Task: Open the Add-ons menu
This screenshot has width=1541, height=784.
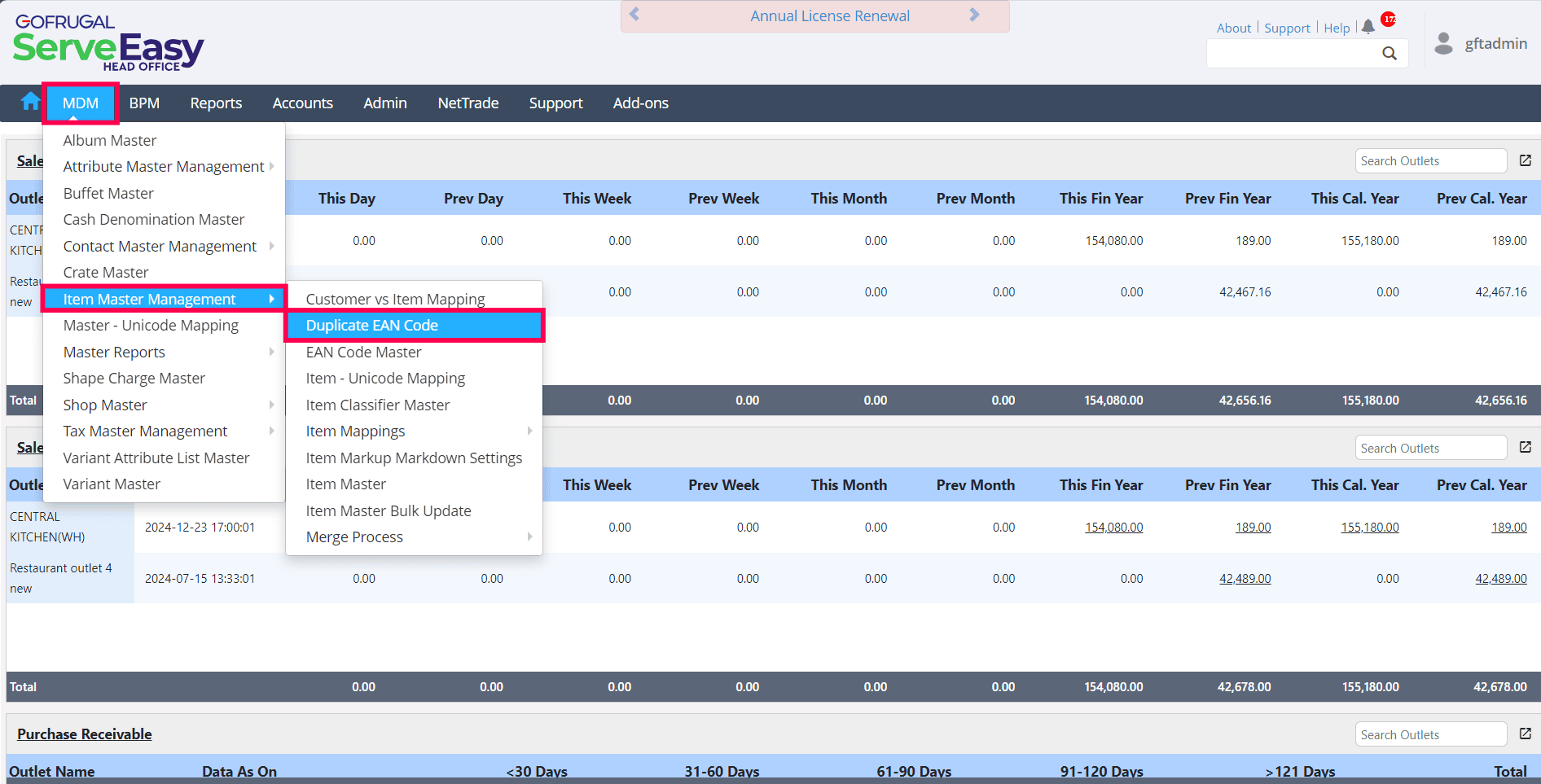Action: tap(641, 103)
